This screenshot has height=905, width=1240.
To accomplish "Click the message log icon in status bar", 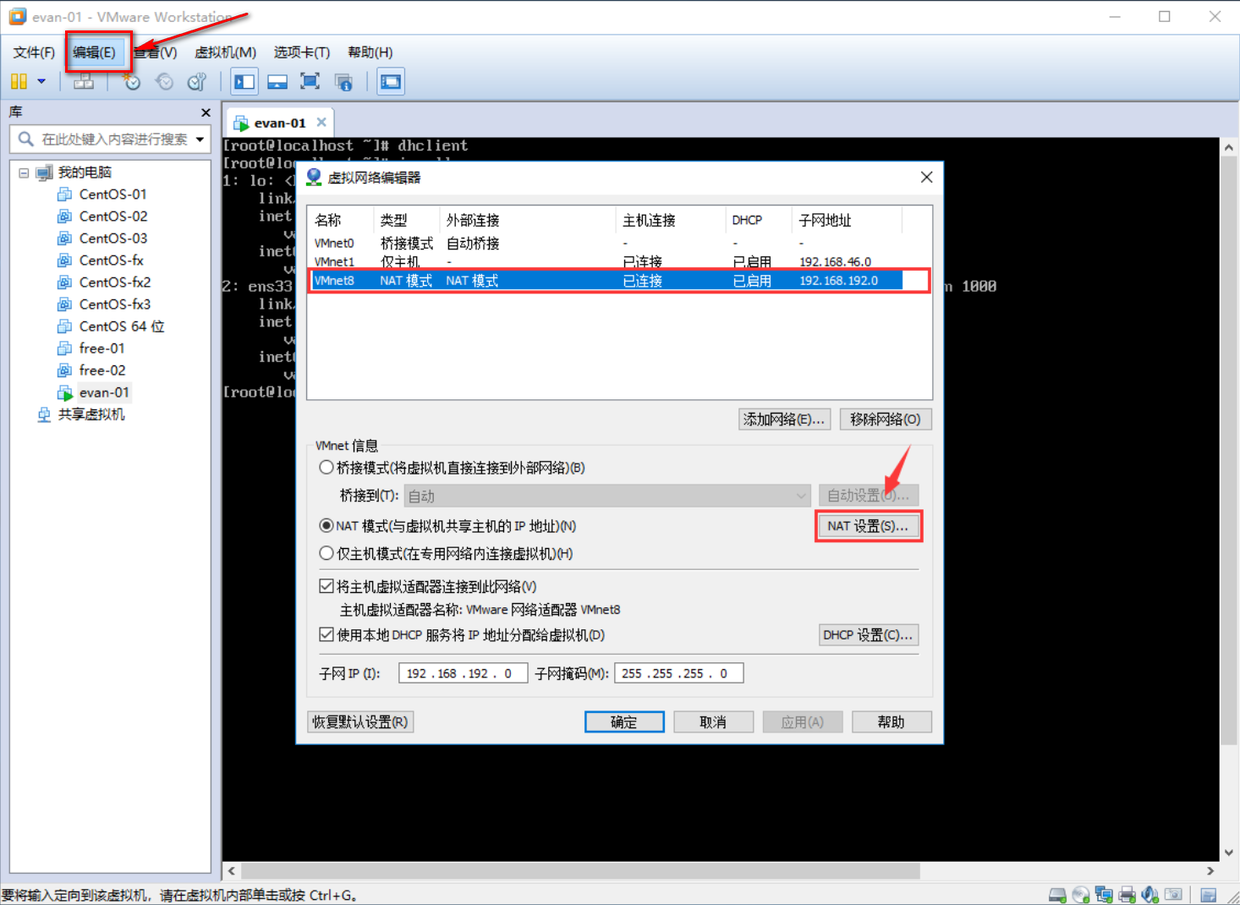I will pos(1208,895).
